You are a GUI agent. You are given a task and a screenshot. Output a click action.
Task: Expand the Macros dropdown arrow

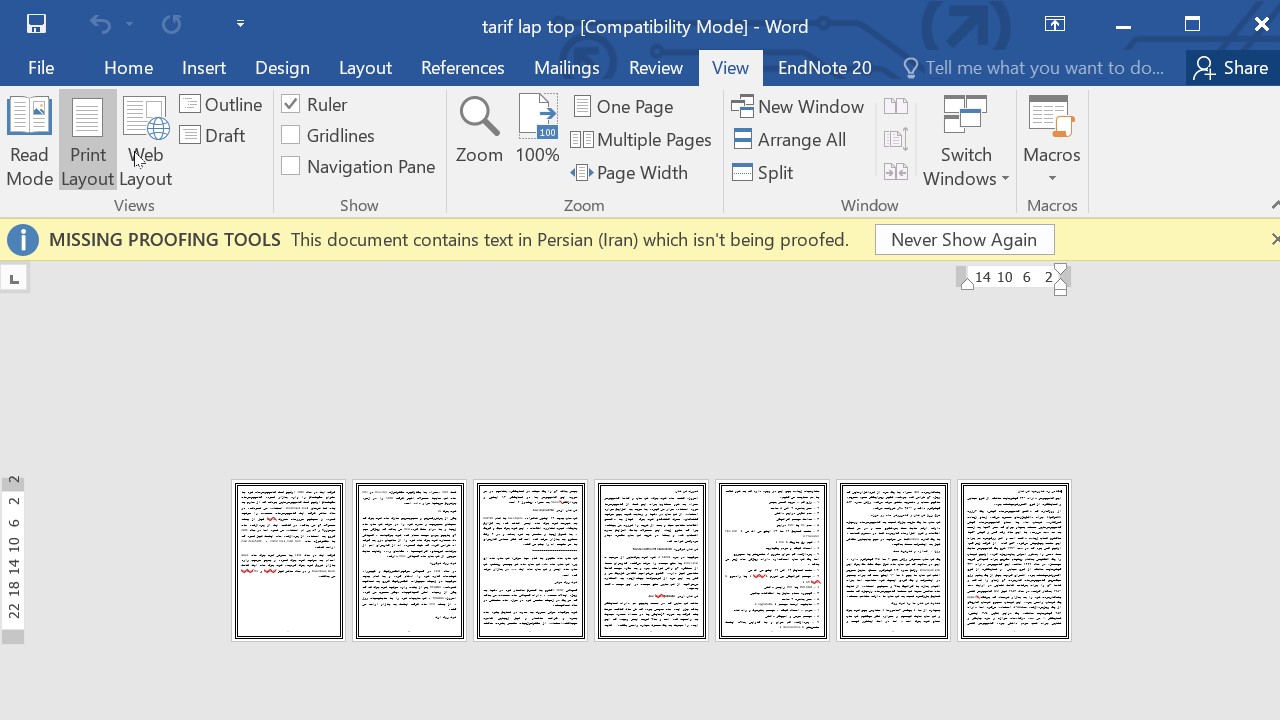point(1052,179)
